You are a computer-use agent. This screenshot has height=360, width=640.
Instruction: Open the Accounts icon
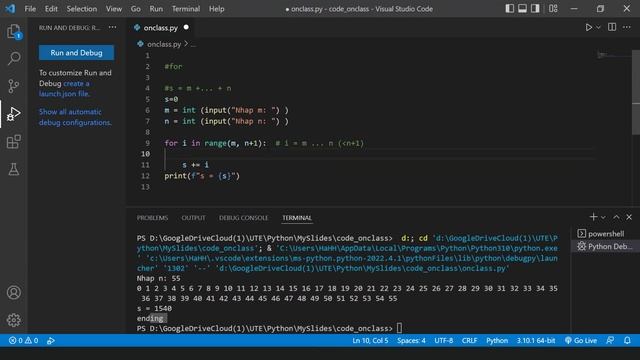14,293
